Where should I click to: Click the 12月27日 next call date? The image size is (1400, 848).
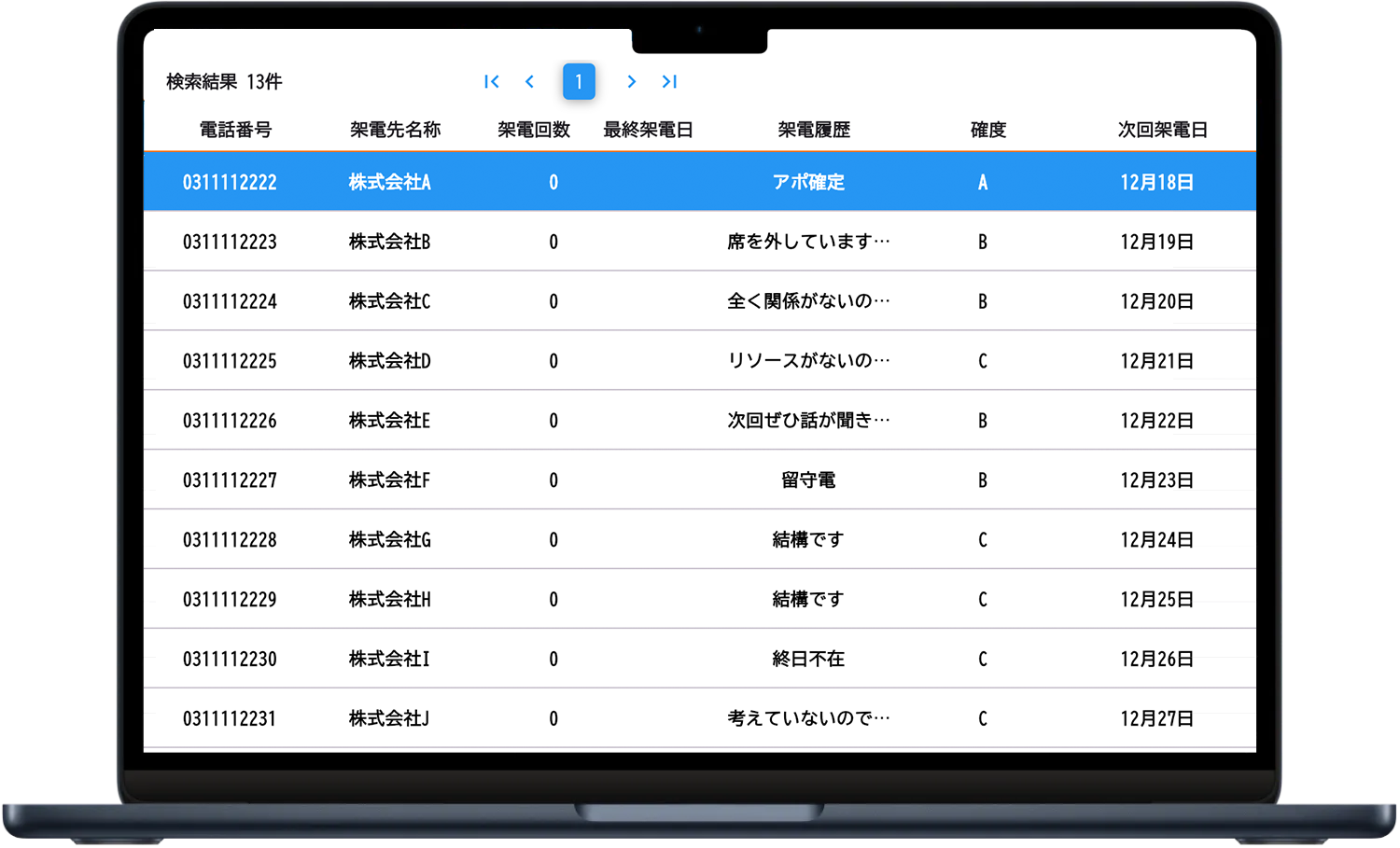click(1157, 720)
